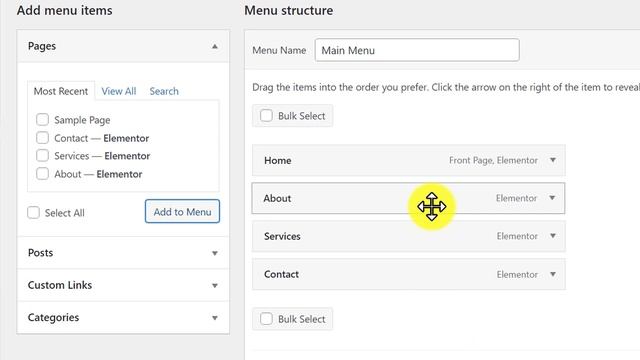The width and height of the screenshot is (640, 360).
Task: Click the 'Add menu items' heading
Action: (x=64, y=10)
